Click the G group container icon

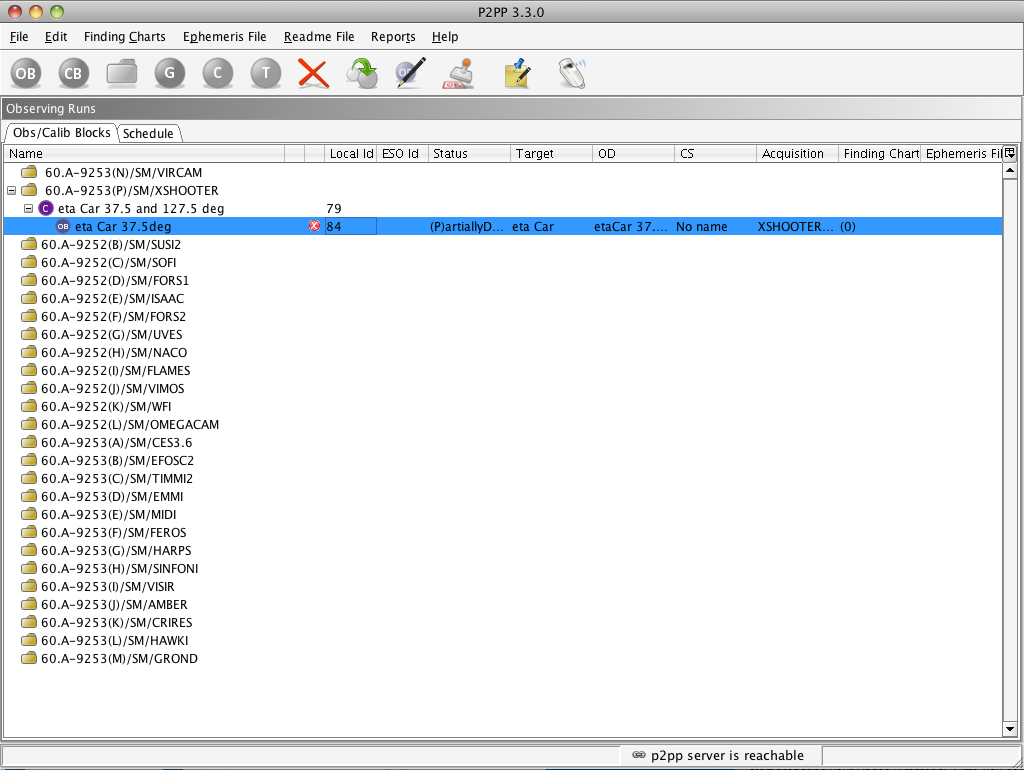pos(170,73)
